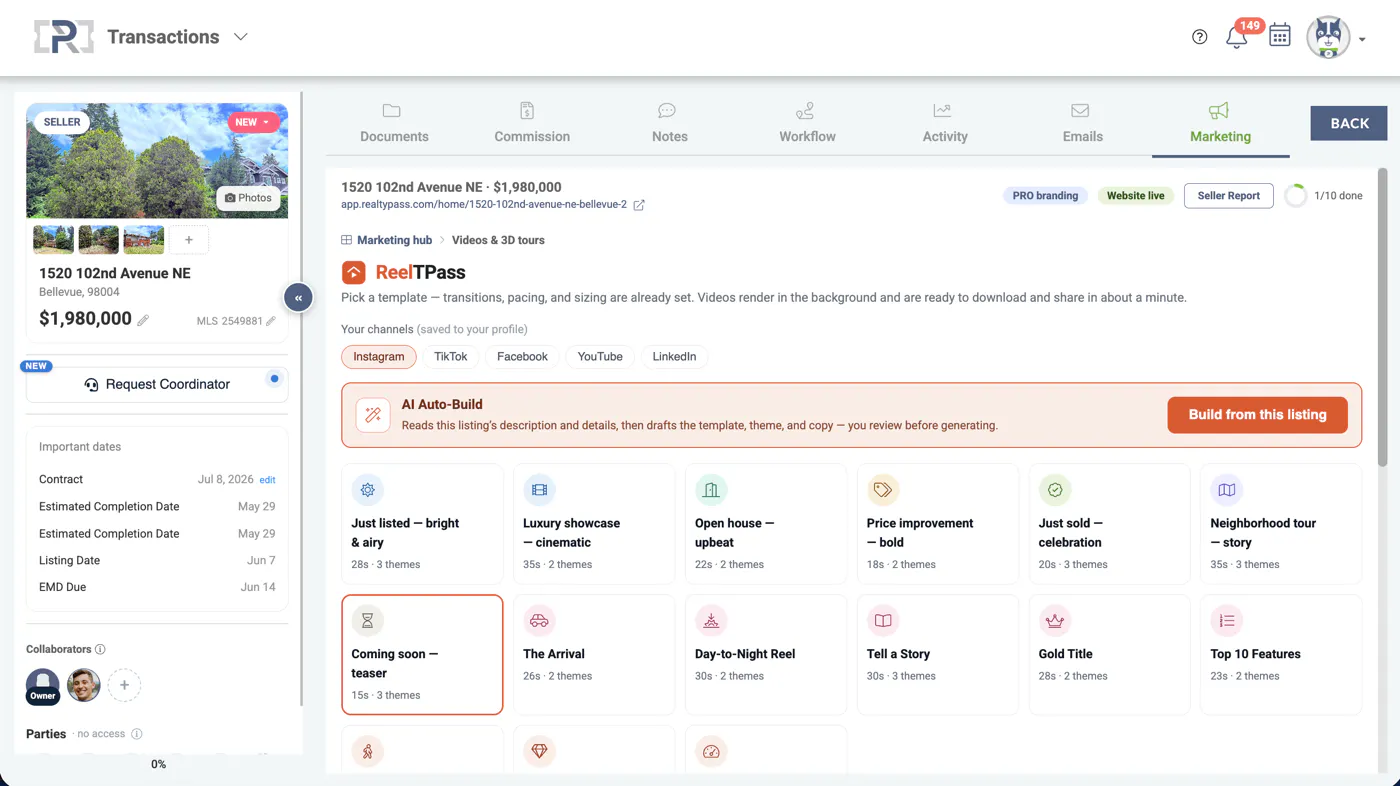Select Open house upbeat template
The width and height of the screenshot is (1400, 786).
coord(766,524)
